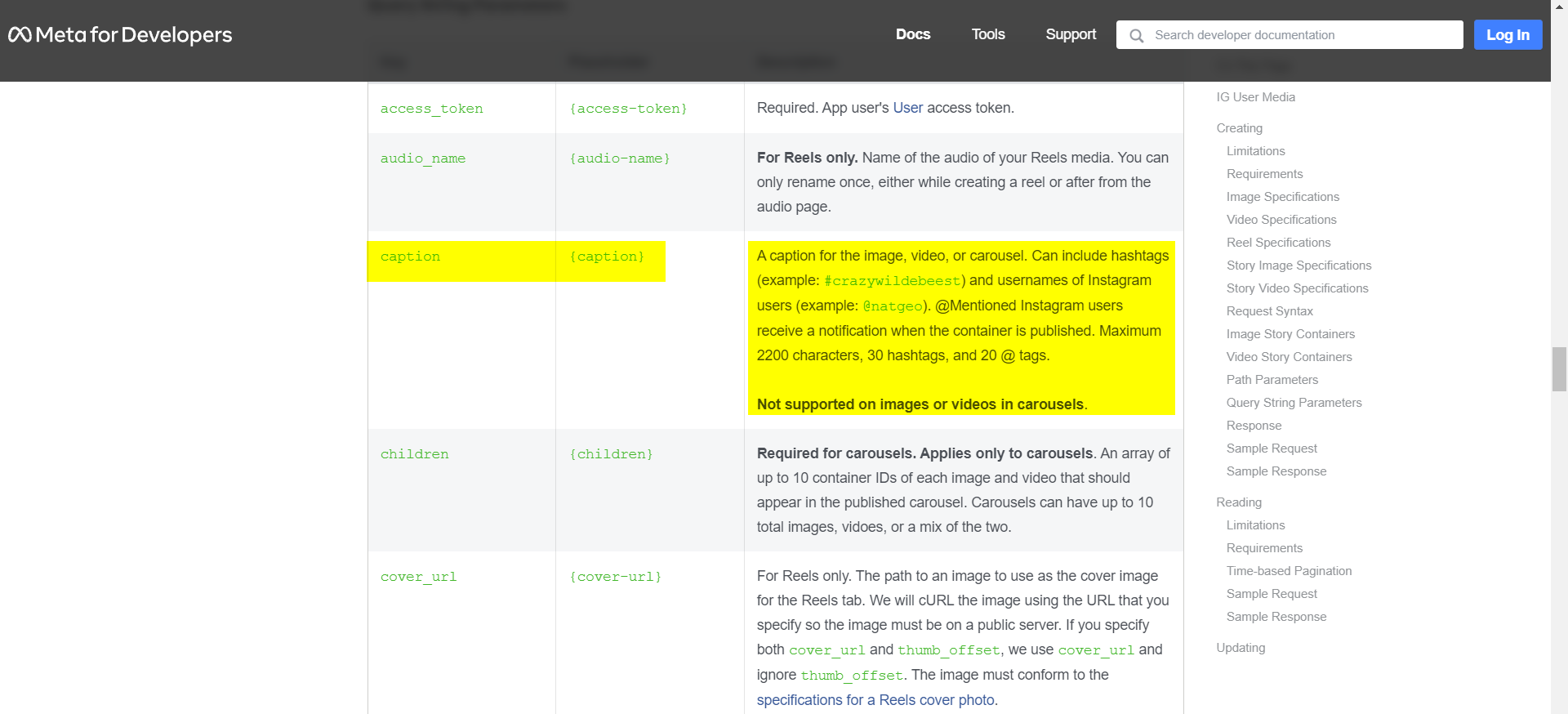Jump to Story Video Specifications
The height and width of the screenshot is (714, 1568).
(x=1297, y=288)
